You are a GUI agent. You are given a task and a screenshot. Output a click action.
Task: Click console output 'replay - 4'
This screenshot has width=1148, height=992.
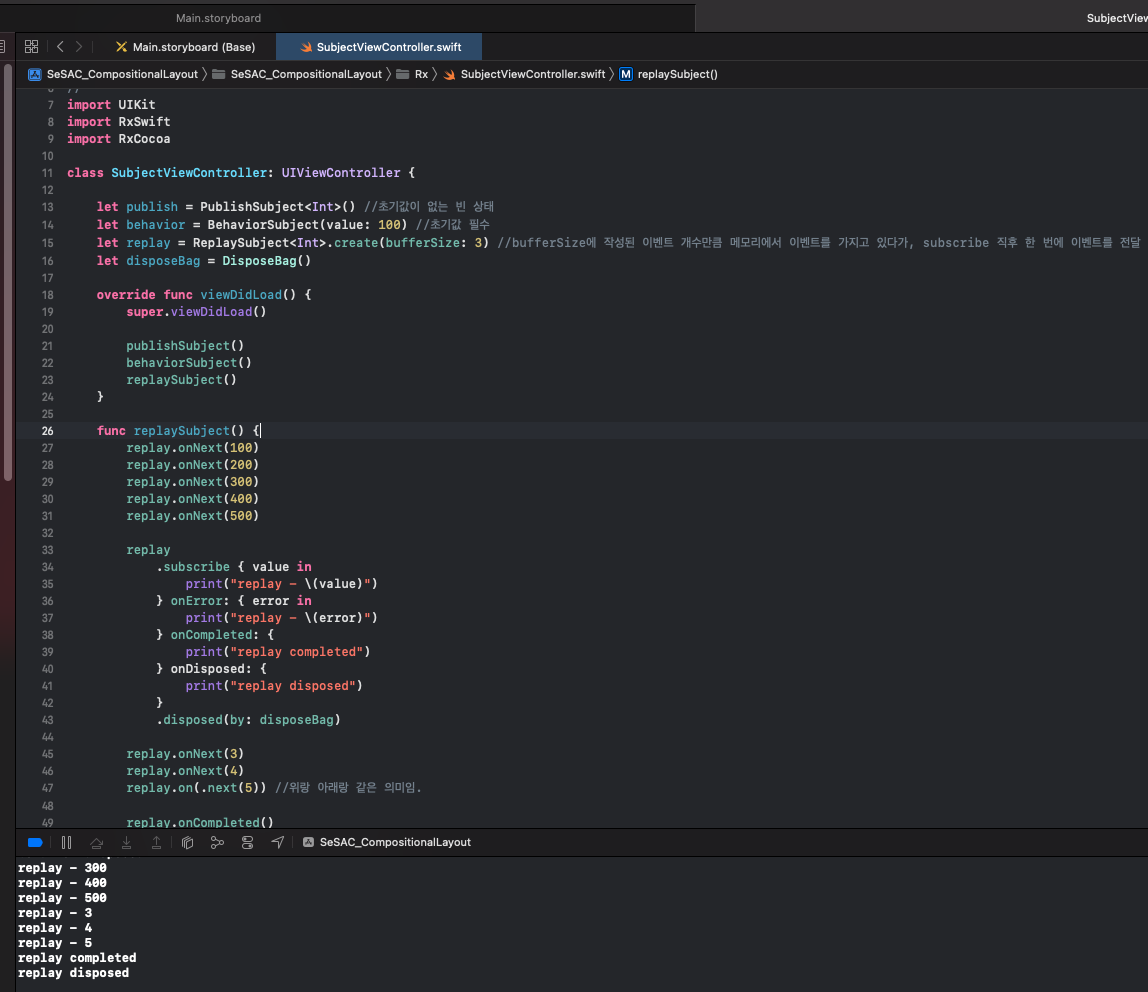55,928
